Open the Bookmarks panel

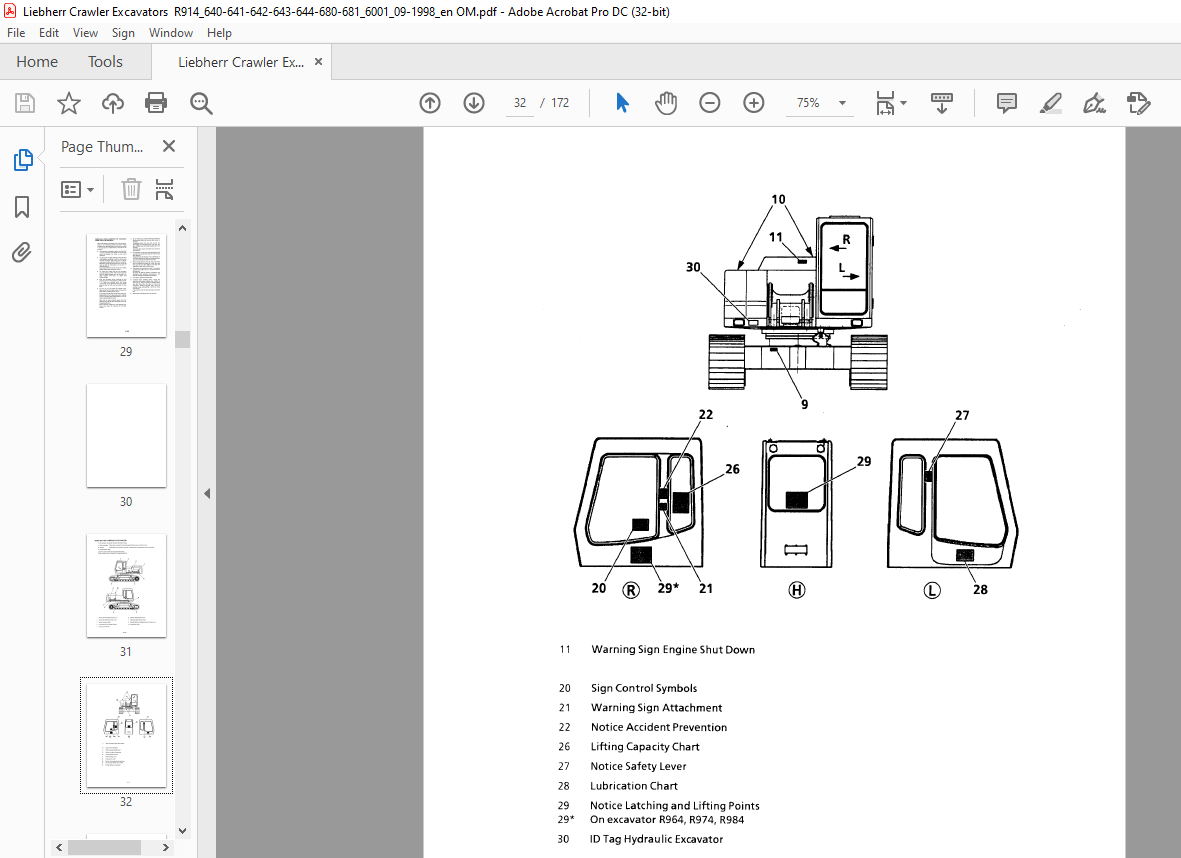click(22, 206)
